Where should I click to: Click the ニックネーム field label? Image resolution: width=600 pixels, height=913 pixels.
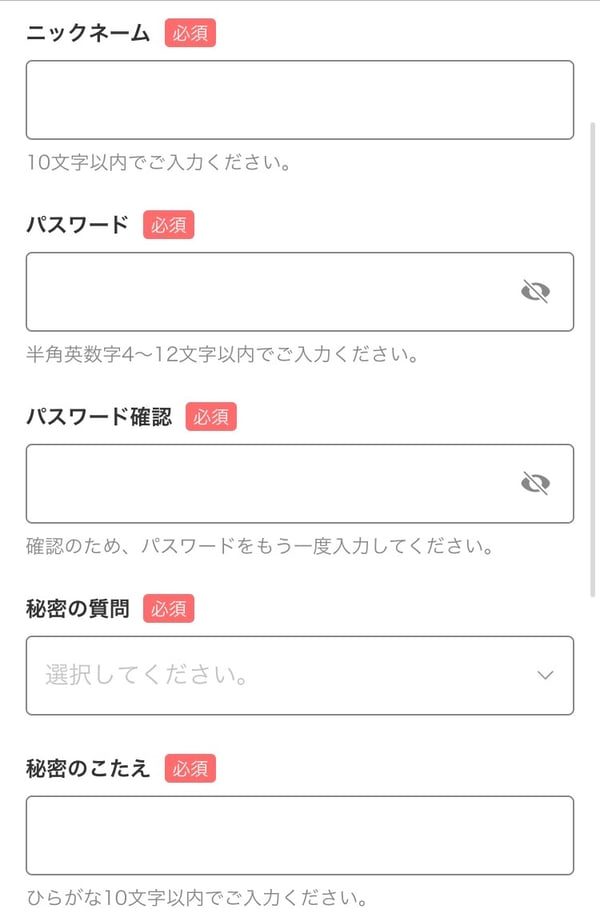(88, 33)
